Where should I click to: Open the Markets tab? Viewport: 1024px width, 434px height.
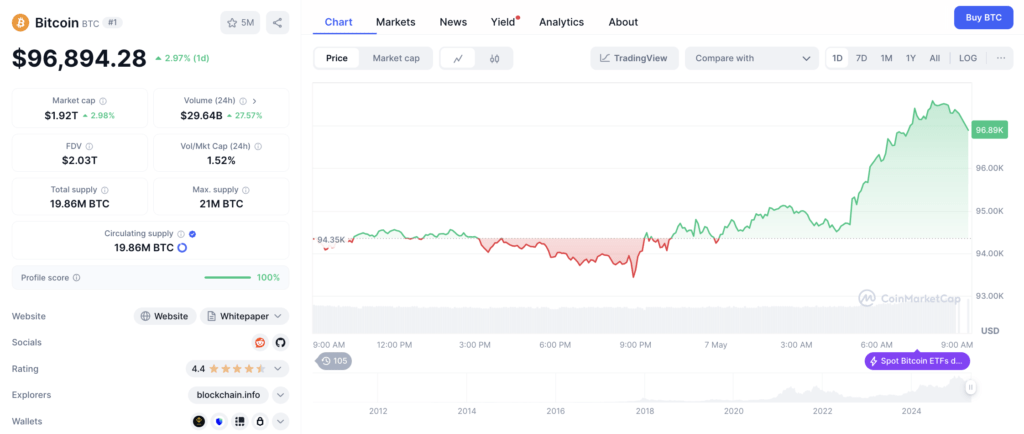(x=396, y=22)
